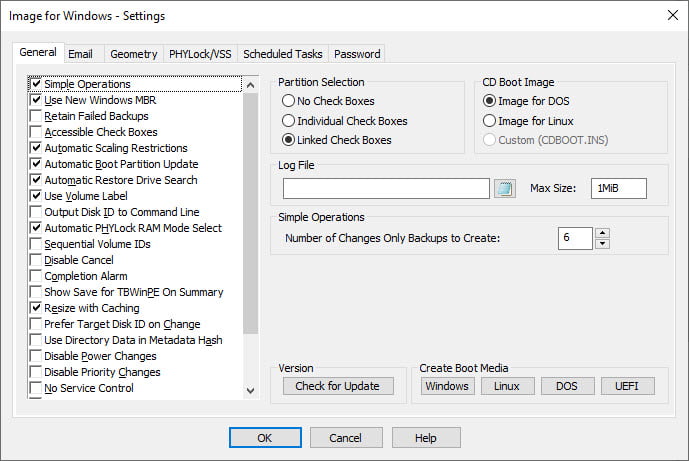The height and width of the screenshot is (461, 689).
Task: Enable Disable Power Changes option
Action: [36, 356]
